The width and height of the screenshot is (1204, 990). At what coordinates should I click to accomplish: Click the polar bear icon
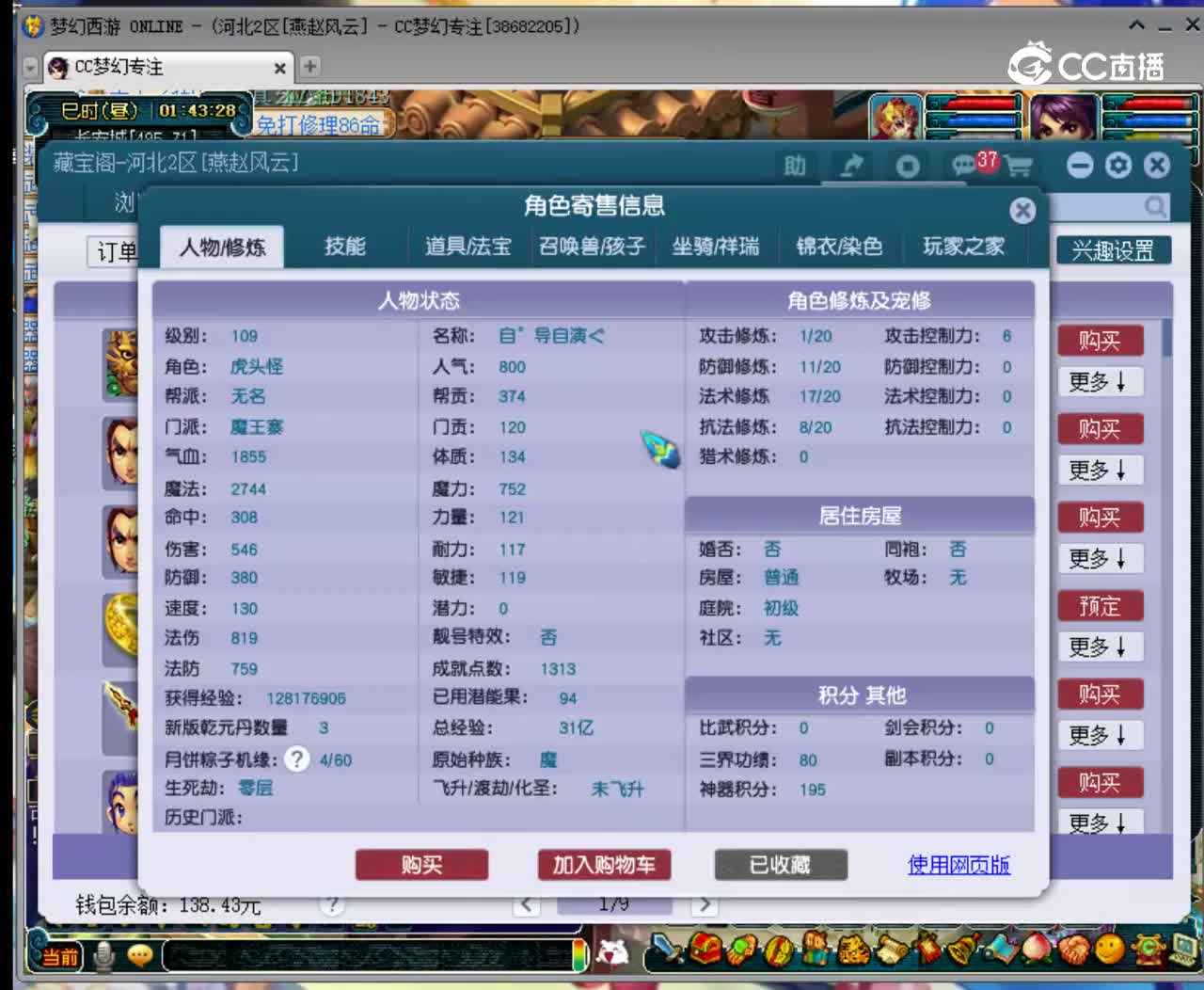pyautogui.click(x=613, y=952)
